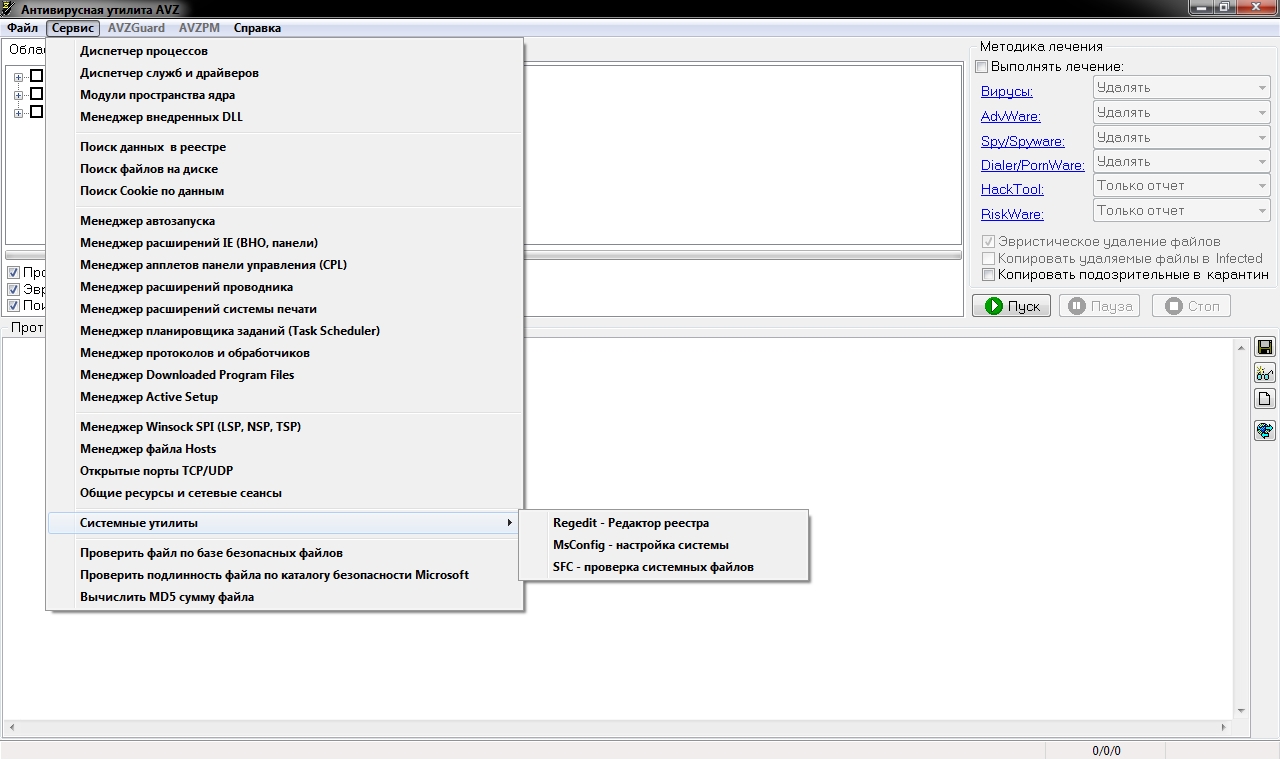Select "Модули пространства ядра"
The height and width of the screenshot is (760, 1280).
coord(285,95)
